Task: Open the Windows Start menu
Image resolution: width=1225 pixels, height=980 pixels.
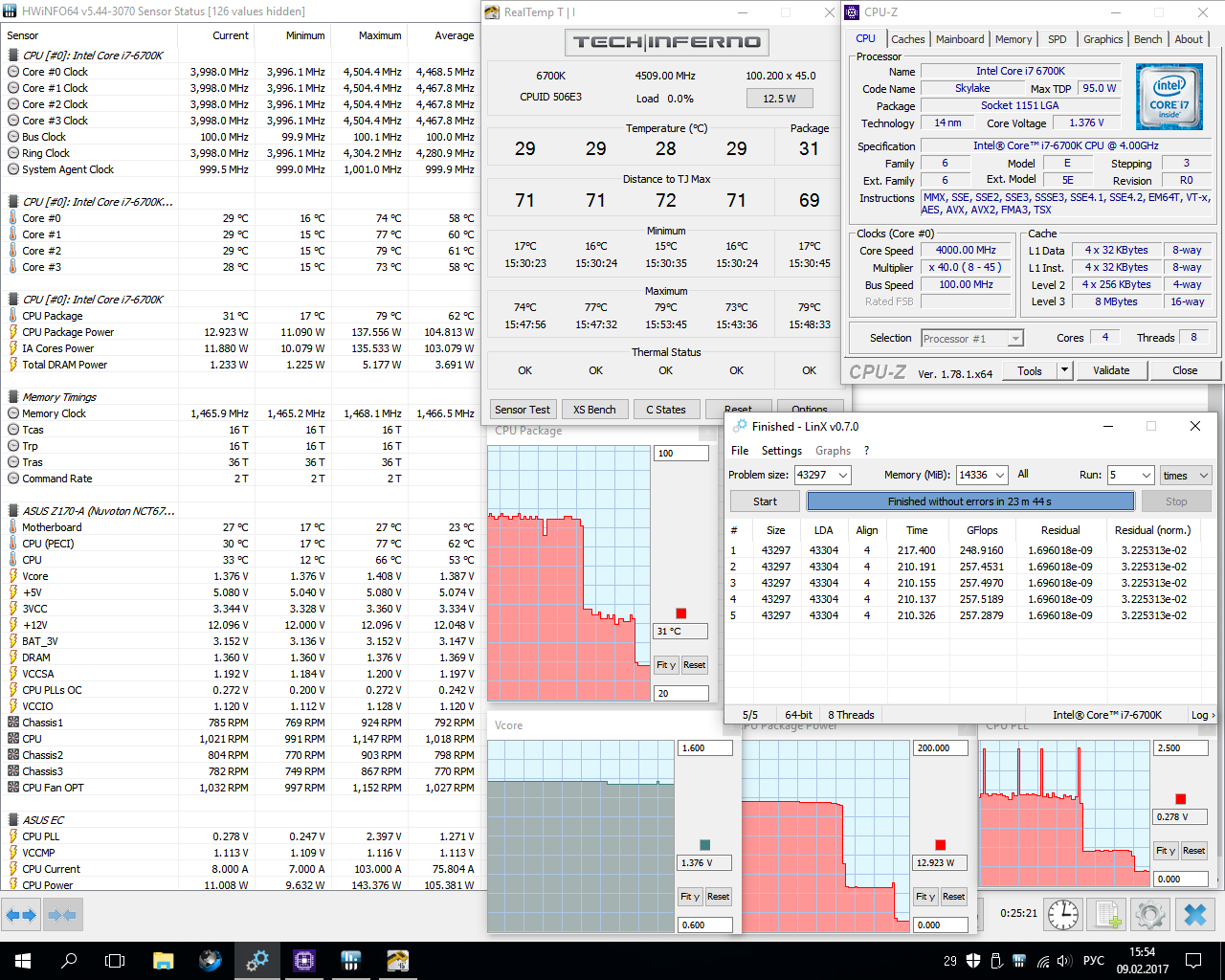Action: click(x=23, y=961)
